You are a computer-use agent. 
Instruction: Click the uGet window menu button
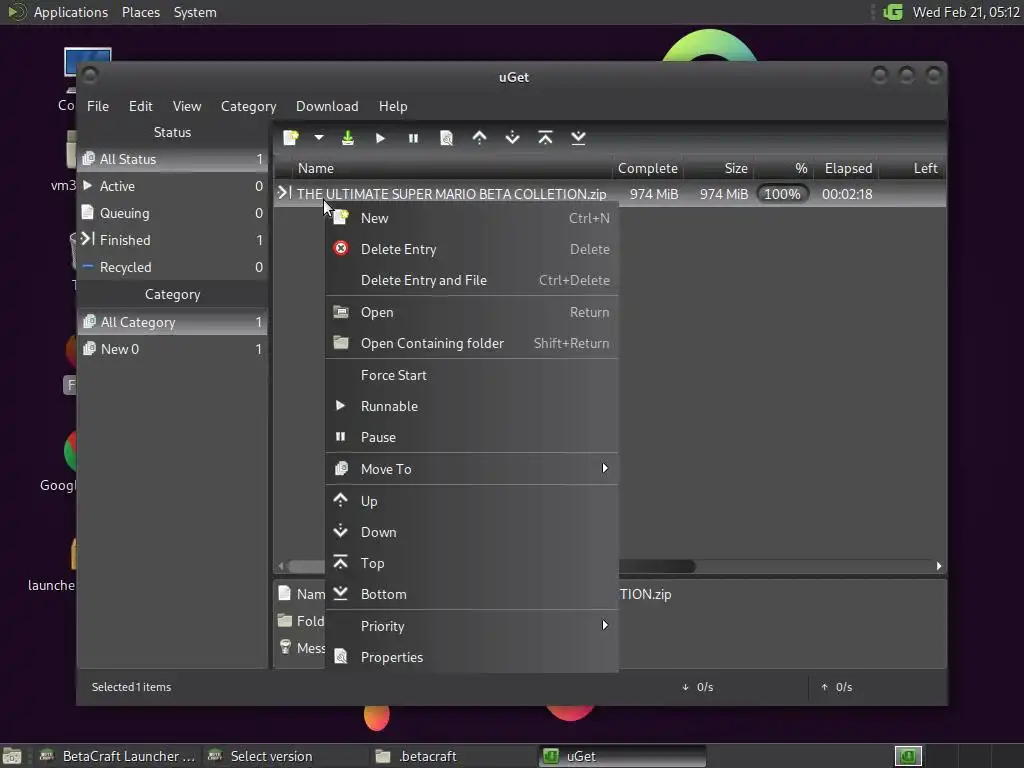(90, 76)
